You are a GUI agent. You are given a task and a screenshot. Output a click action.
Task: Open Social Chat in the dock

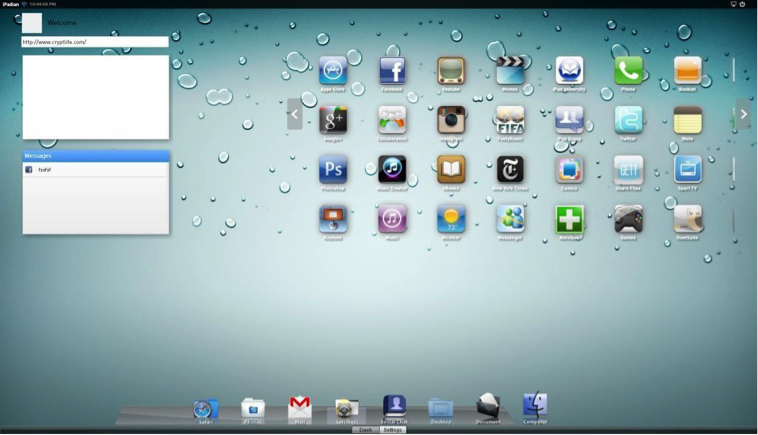(x=394, y=406)
